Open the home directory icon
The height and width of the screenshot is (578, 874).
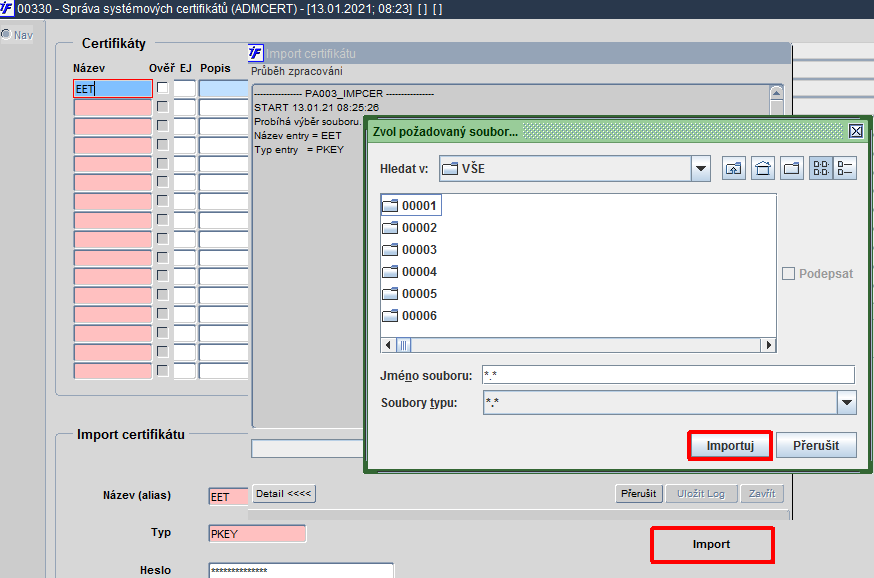coord(763,168)
